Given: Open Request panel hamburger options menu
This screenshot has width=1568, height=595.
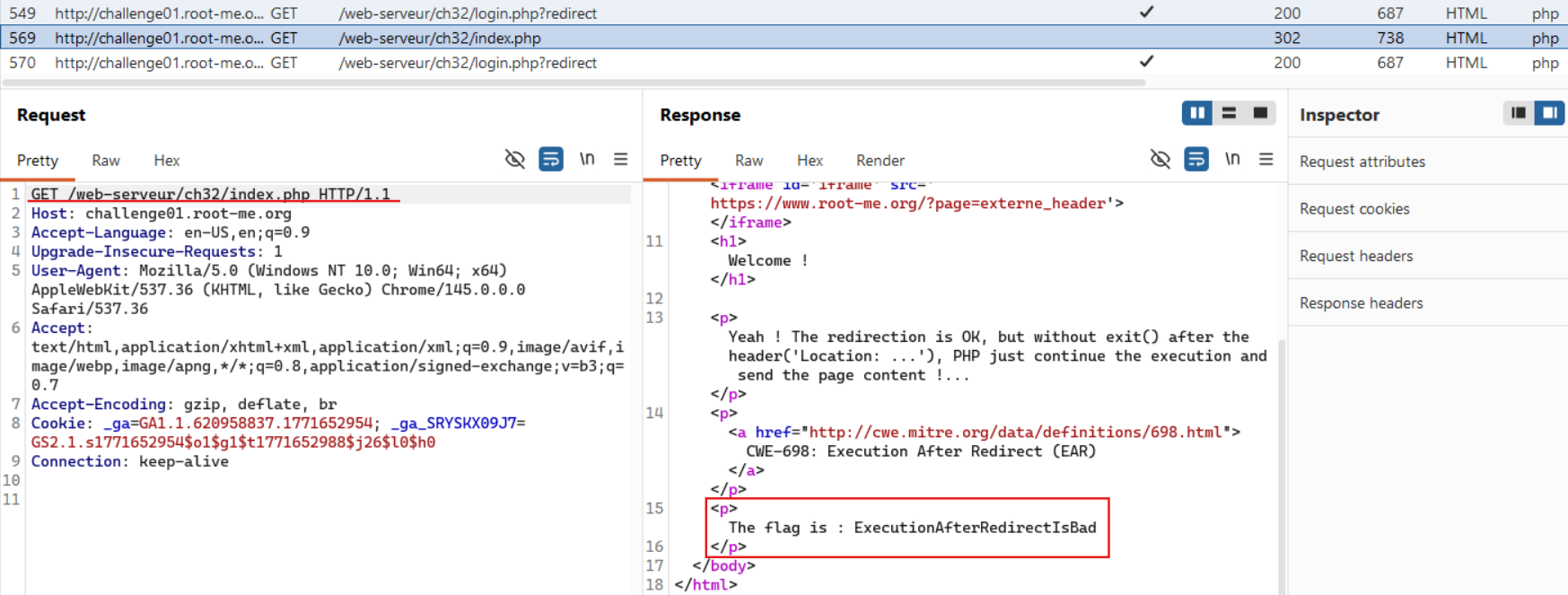Looking at the screenshot, I should [x=620, y=160].
